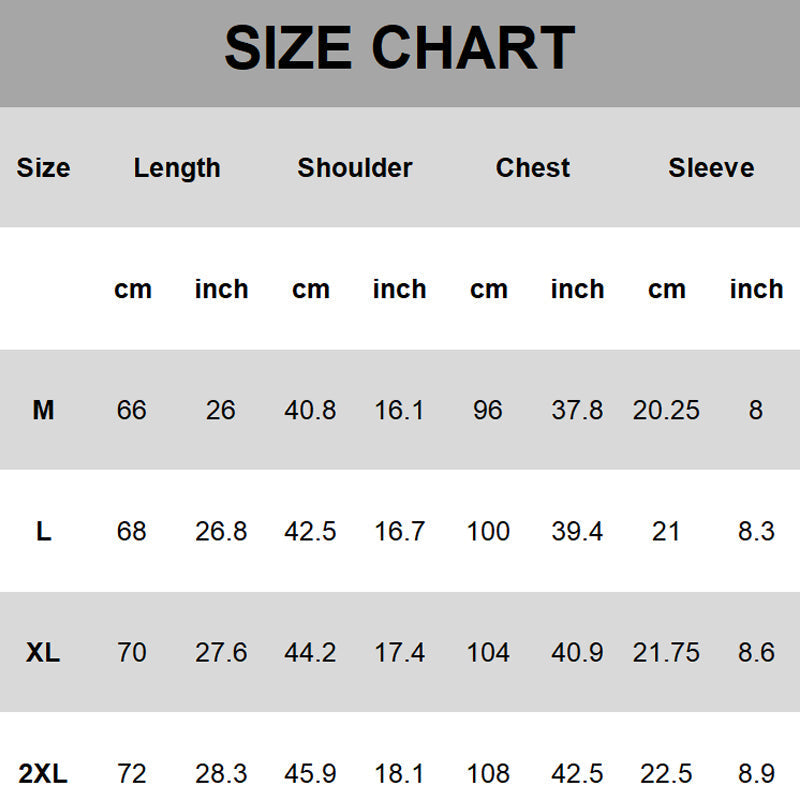Screen dimensions: 800x800
Task: Click the cm label under Length
Action: (133, 289)
